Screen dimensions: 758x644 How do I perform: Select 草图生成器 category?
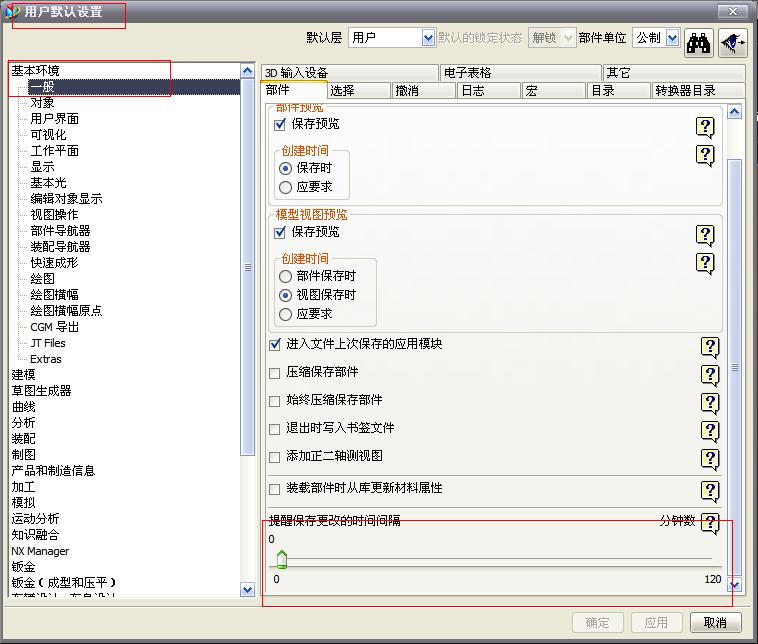click(x=41, y=391)
